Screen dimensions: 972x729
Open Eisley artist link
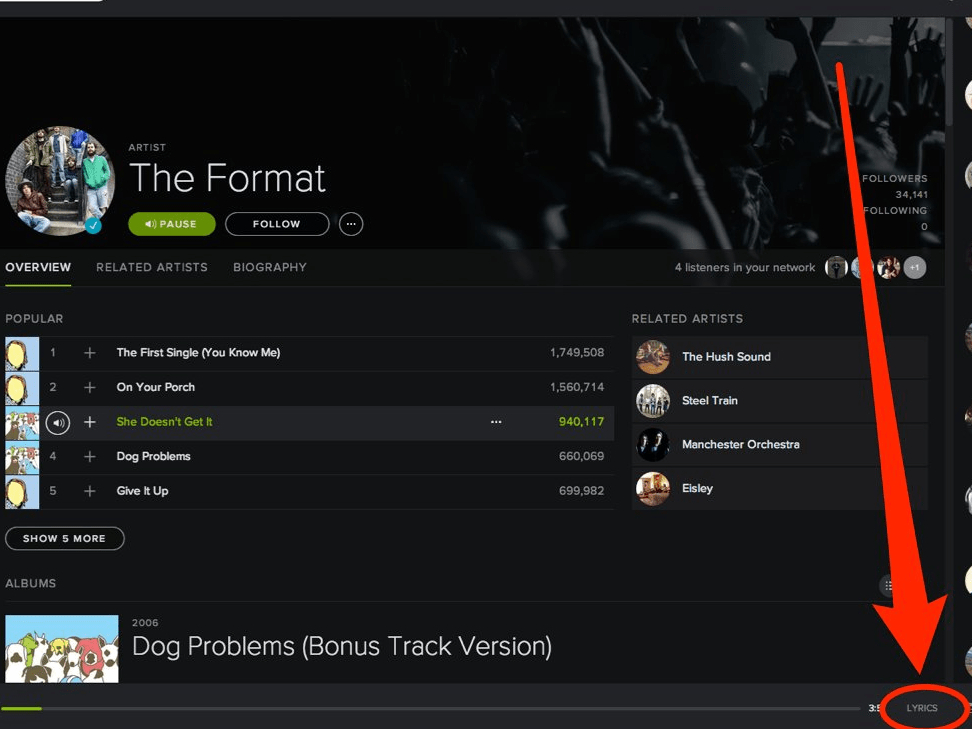697,488
